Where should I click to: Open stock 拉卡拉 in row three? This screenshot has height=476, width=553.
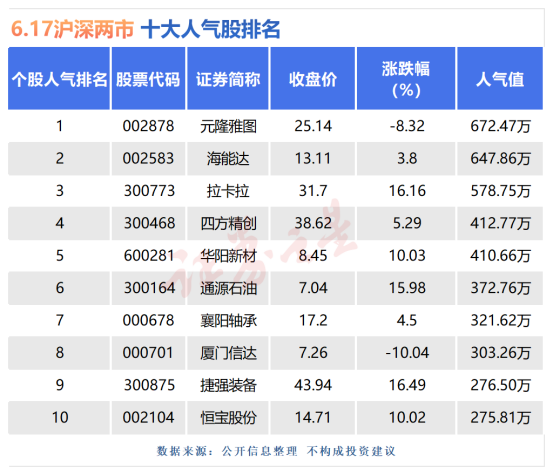click(228, 191)
